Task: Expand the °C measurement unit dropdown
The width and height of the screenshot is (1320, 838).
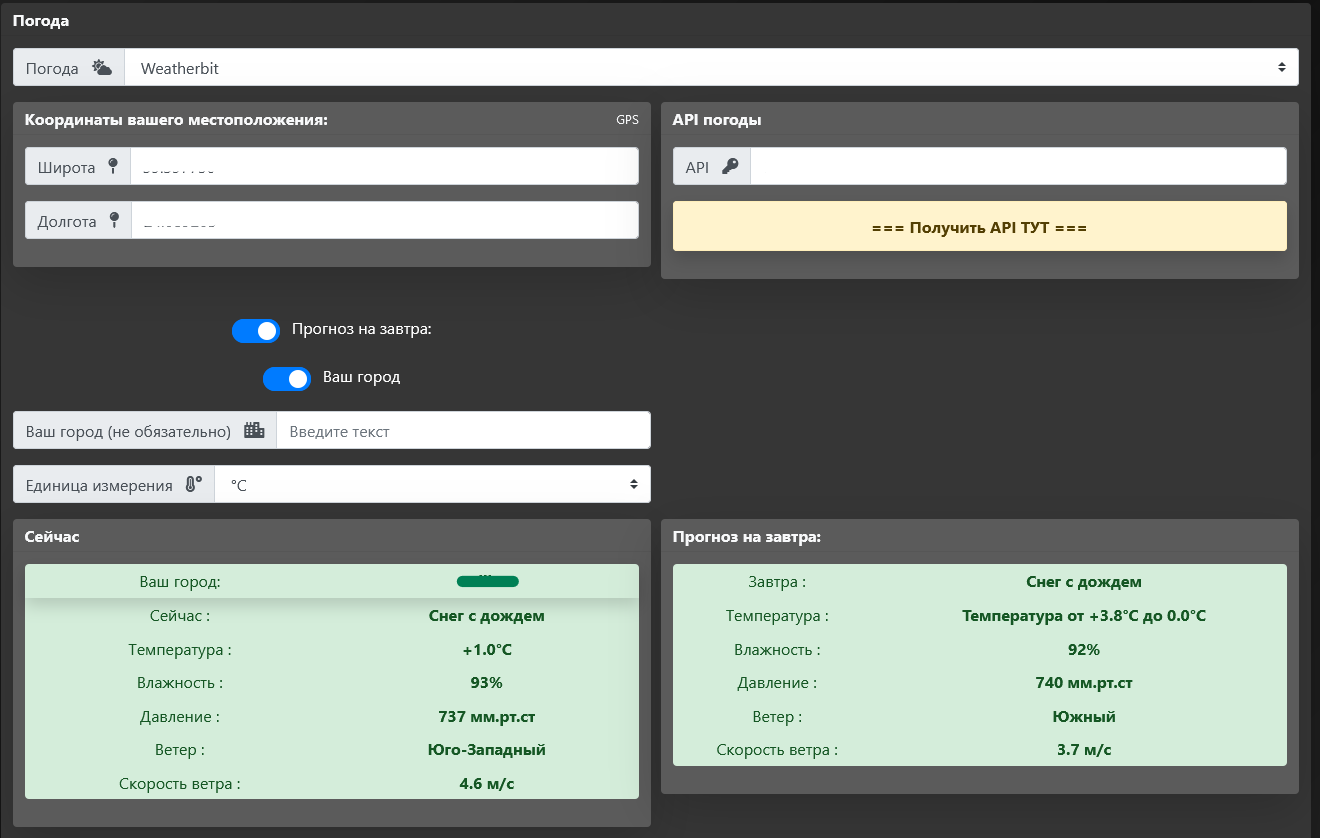Action: click(432, 484)
